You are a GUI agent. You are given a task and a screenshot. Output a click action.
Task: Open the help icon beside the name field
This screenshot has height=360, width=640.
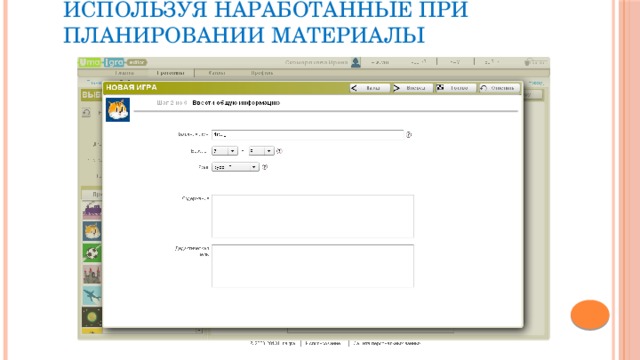click(x=409, y=135)
